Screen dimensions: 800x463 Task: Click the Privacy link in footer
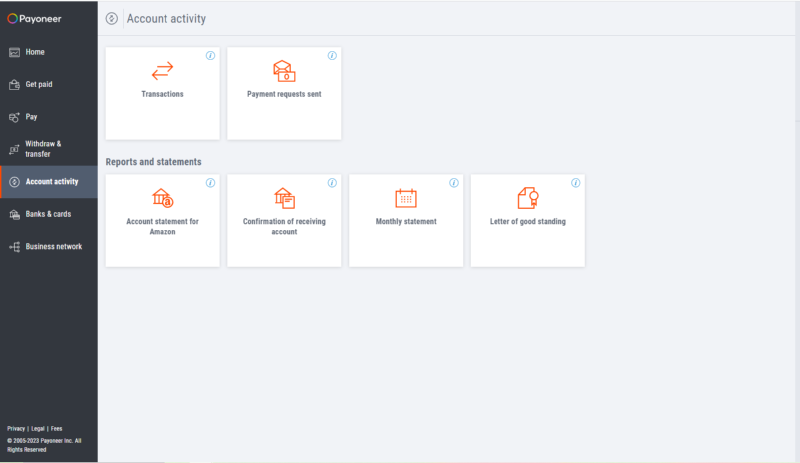coord(15,428)
